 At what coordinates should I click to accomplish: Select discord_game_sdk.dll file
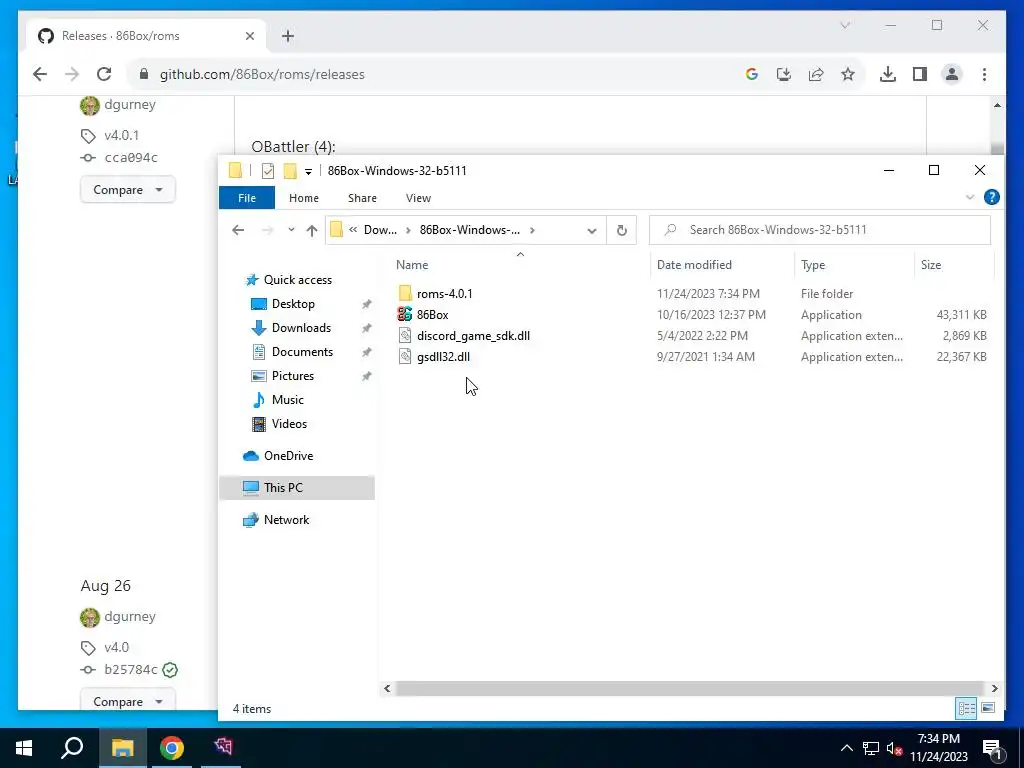point(473,336)
